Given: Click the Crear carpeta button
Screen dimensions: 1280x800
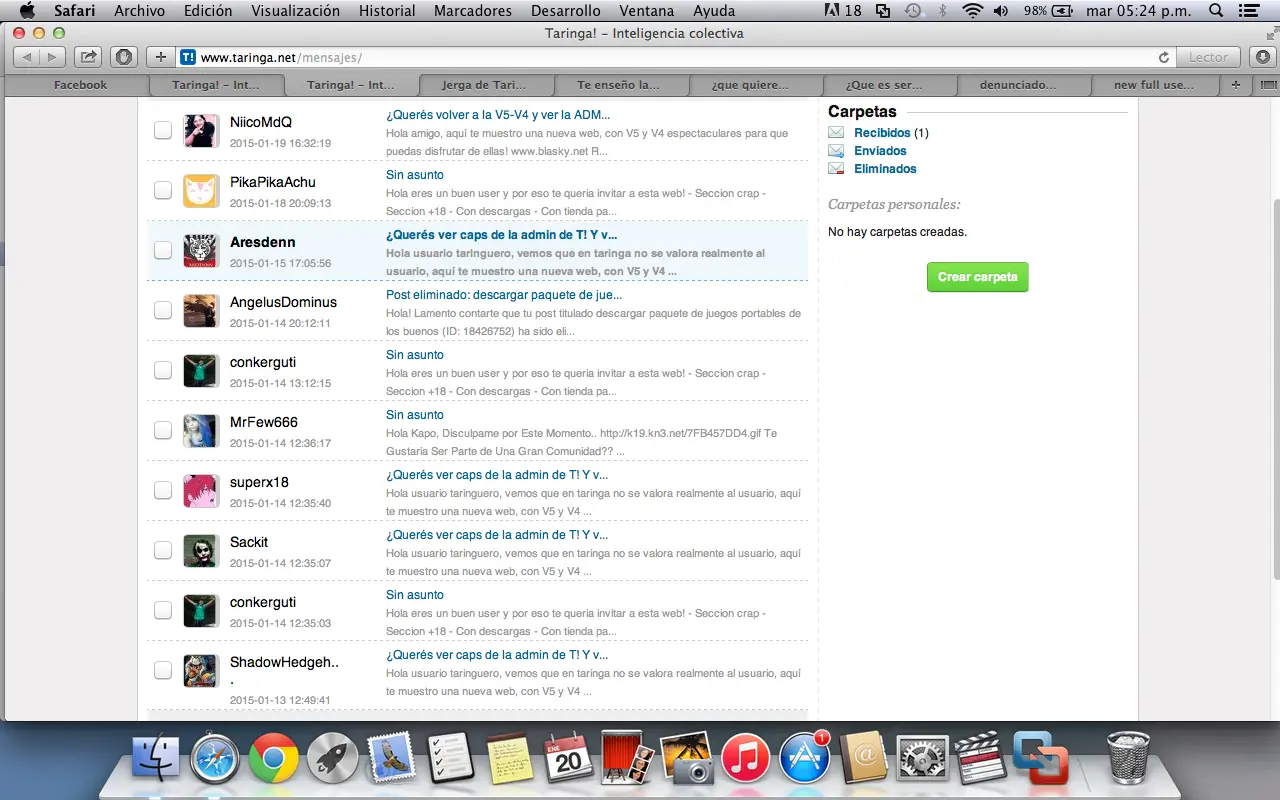Looking at the screenshot, I should (x=978, y=277).
